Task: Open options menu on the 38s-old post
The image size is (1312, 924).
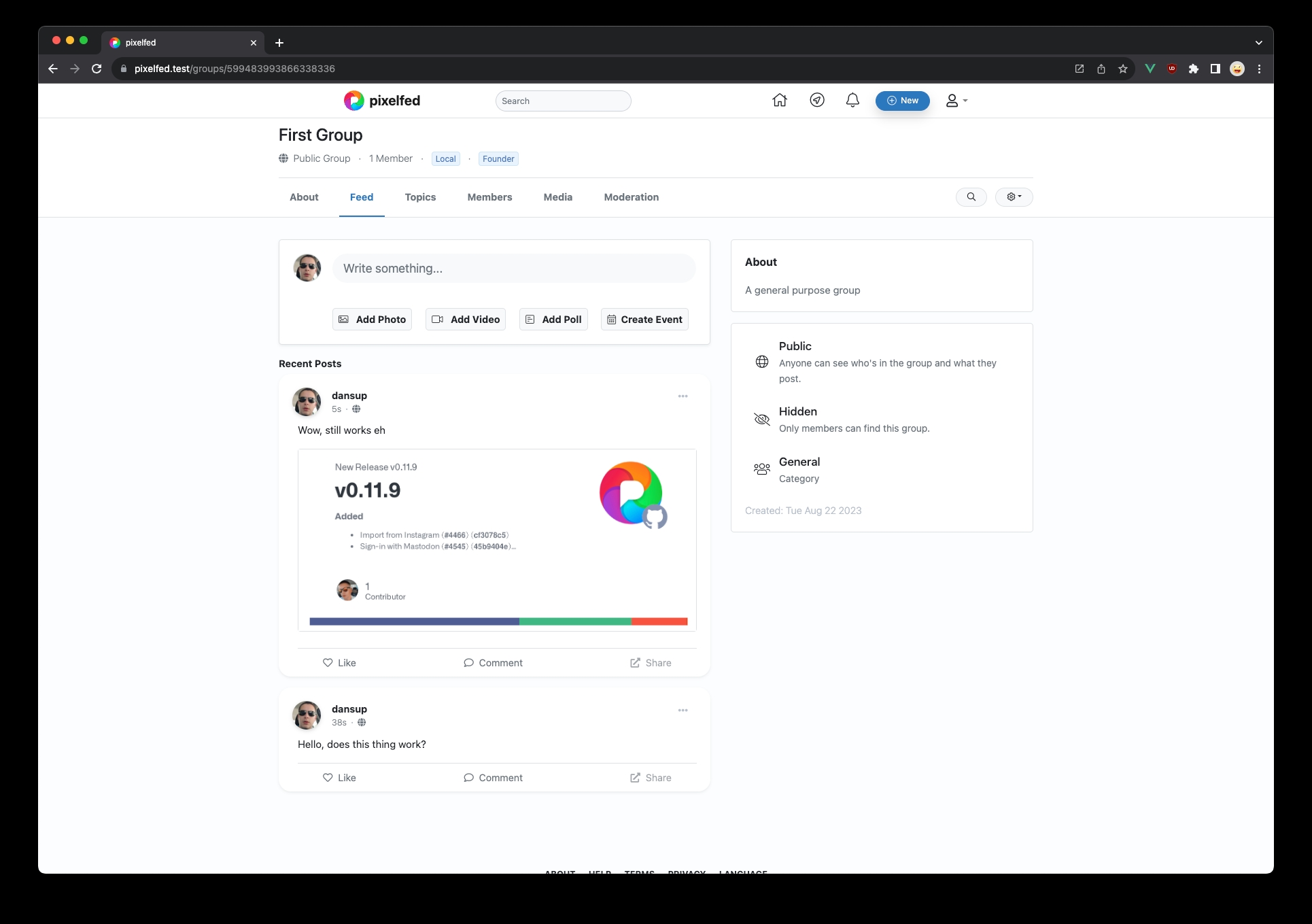Action: click(683, 711)
